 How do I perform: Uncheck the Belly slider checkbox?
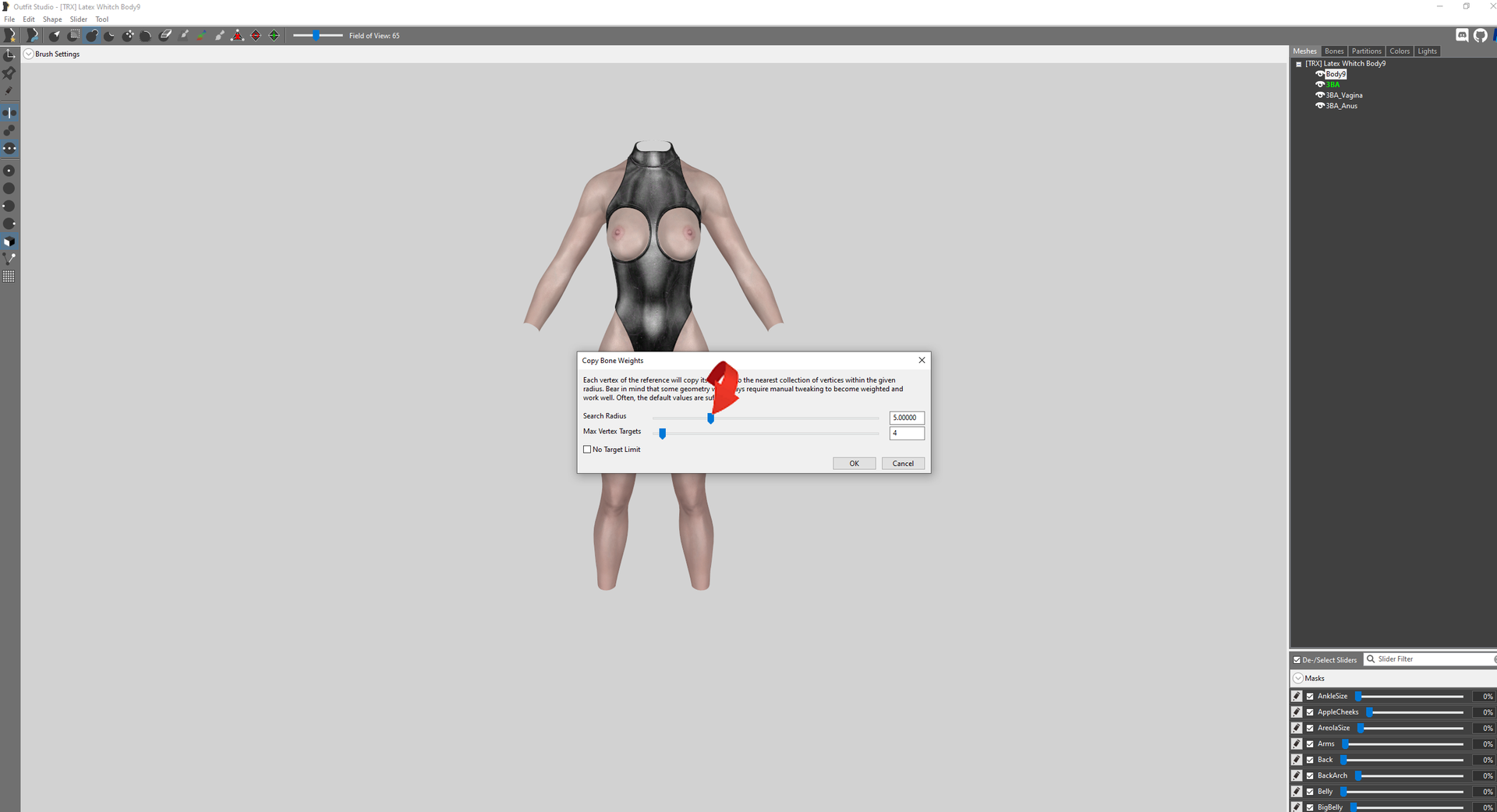click(1310, 792)
